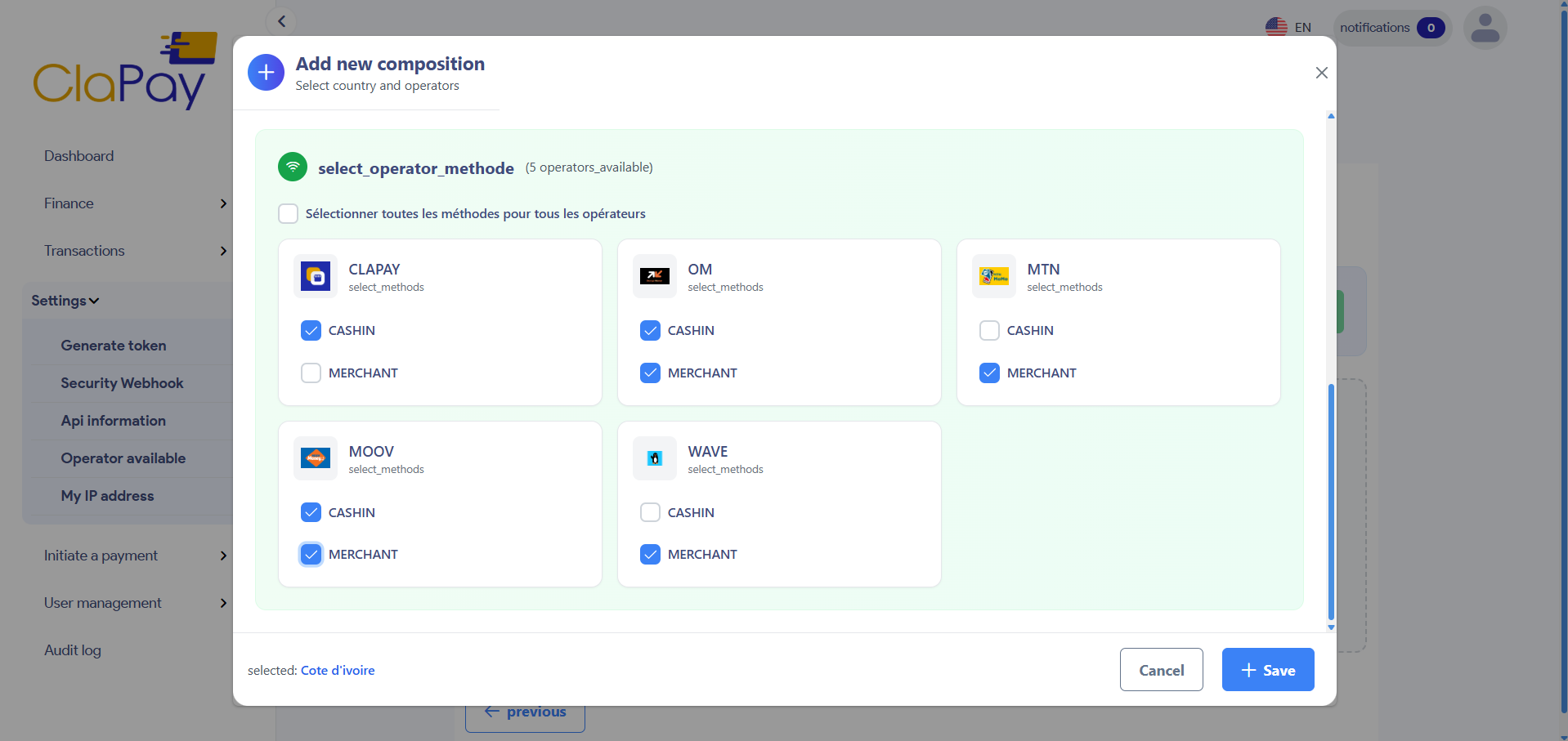This screenshot has height=741, width=1568.
Task: Click the OM operator logo icon
Action: click(654, 277)
